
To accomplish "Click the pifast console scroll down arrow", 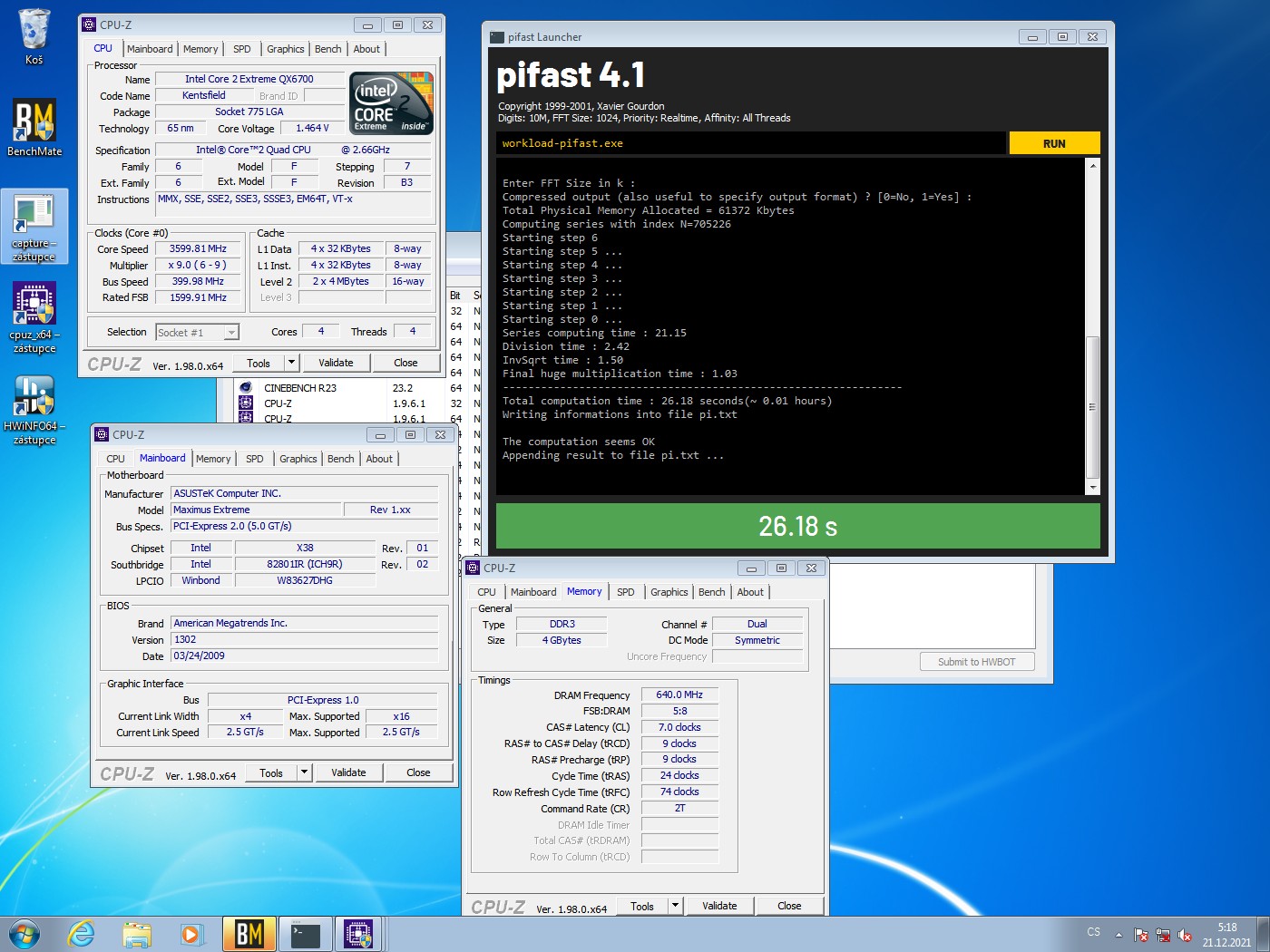I will click(1092, 488).
